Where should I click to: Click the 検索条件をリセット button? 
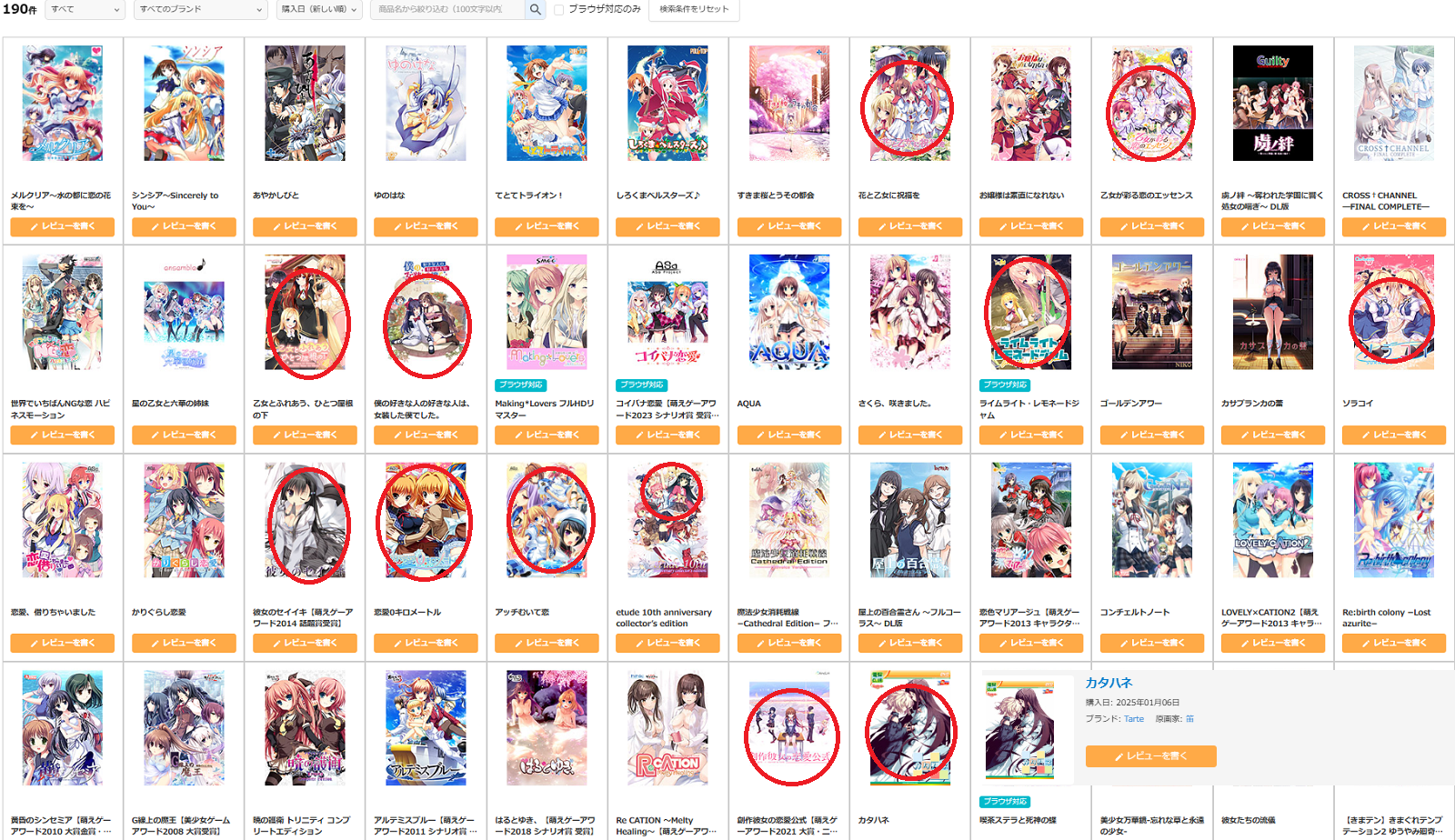pyautogui.click(x=694, y=9)
